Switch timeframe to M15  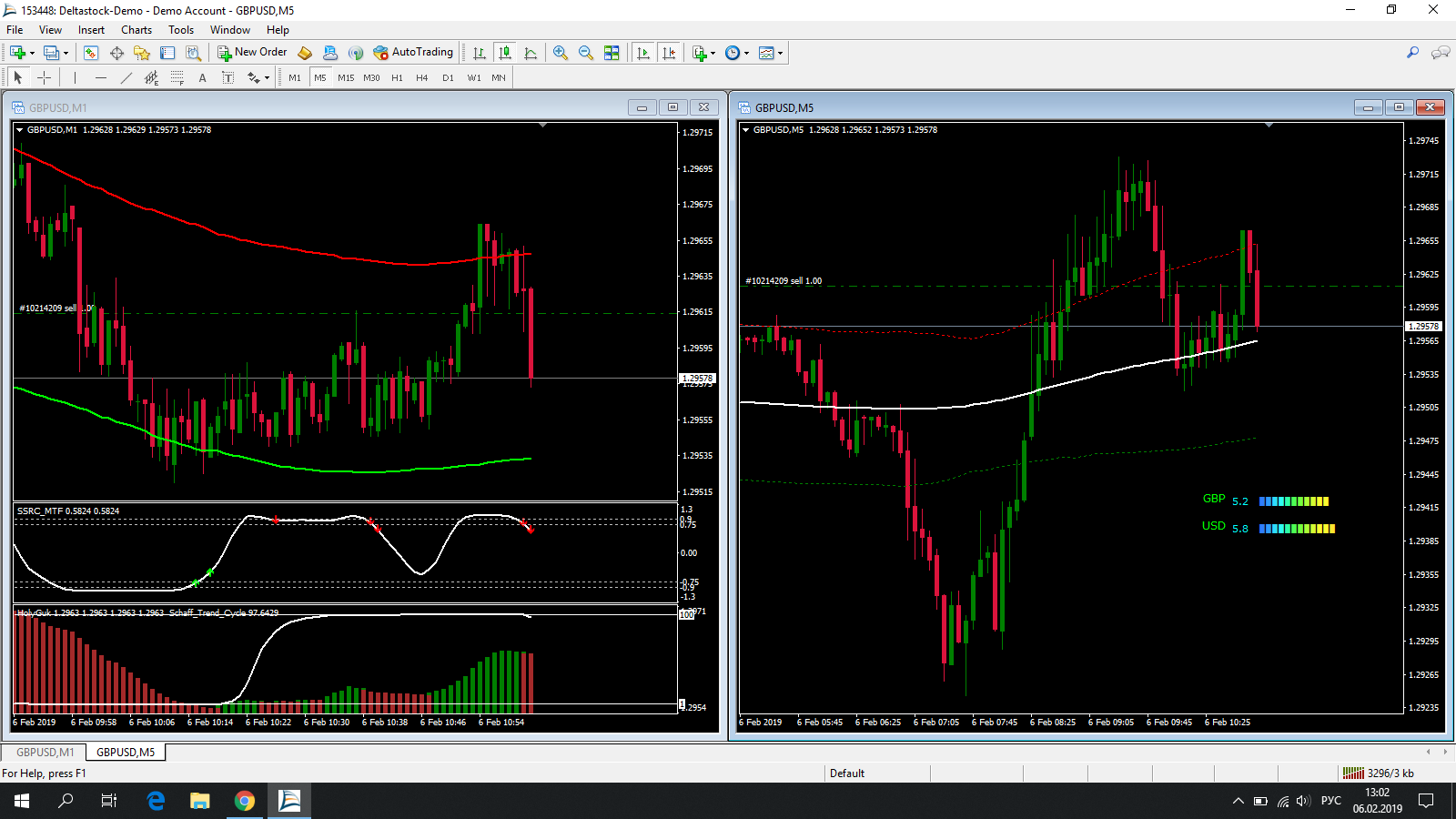tap(346, 77)
